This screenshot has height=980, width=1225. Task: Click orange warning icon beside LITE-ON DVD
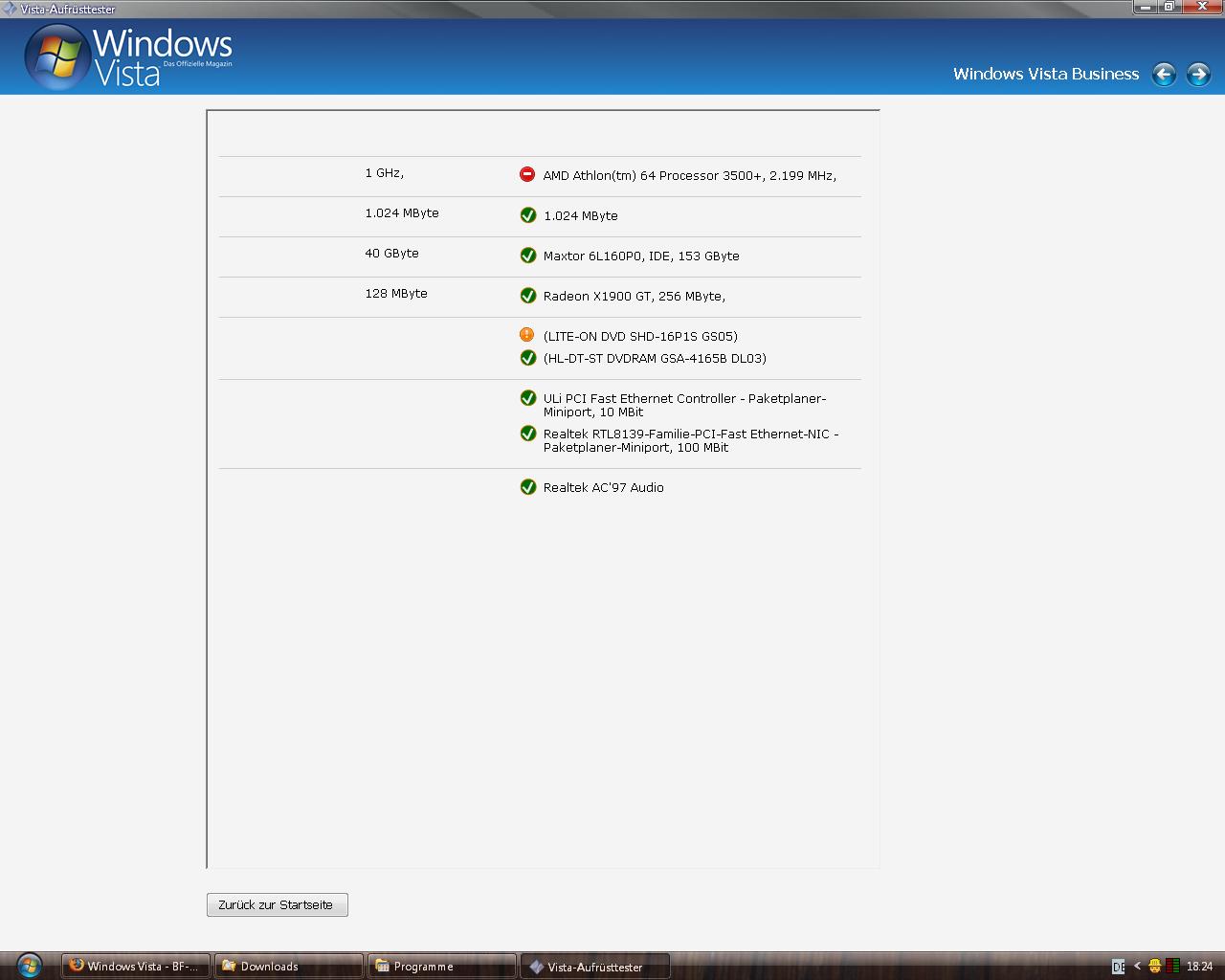click(x=527, y=334)
